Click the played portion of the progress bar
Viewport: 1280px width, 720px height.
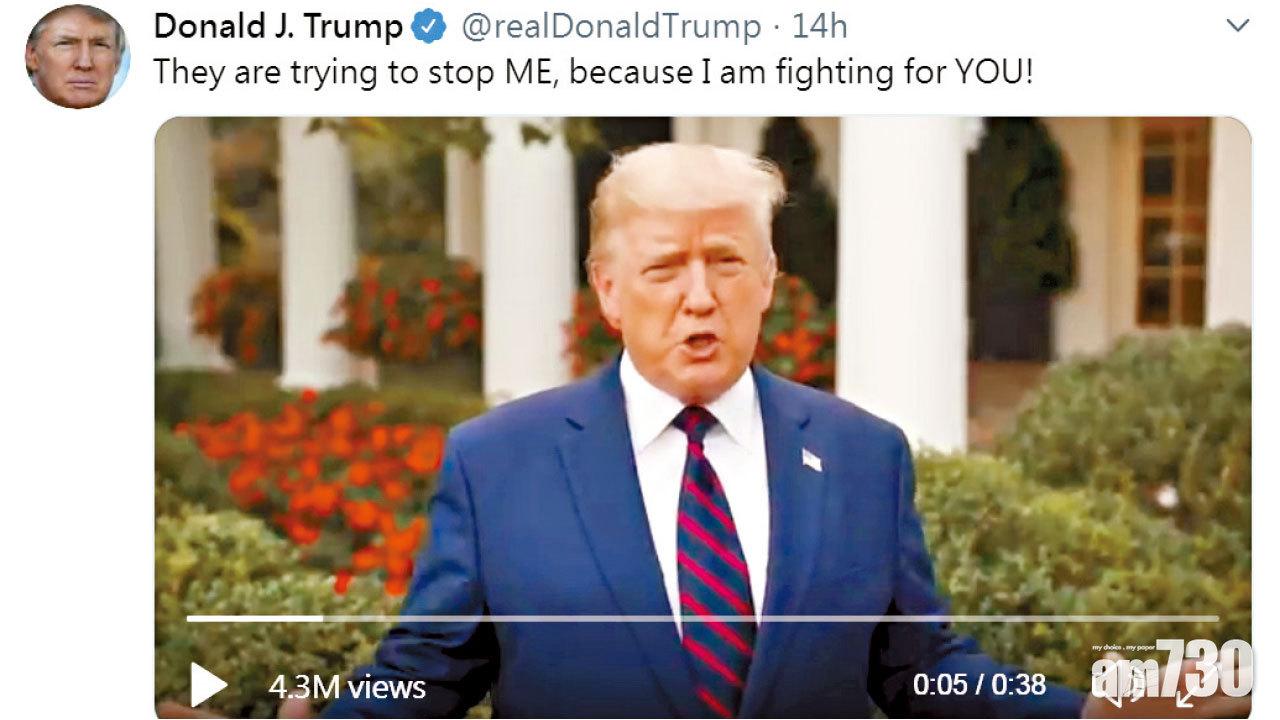coord(254,618)
